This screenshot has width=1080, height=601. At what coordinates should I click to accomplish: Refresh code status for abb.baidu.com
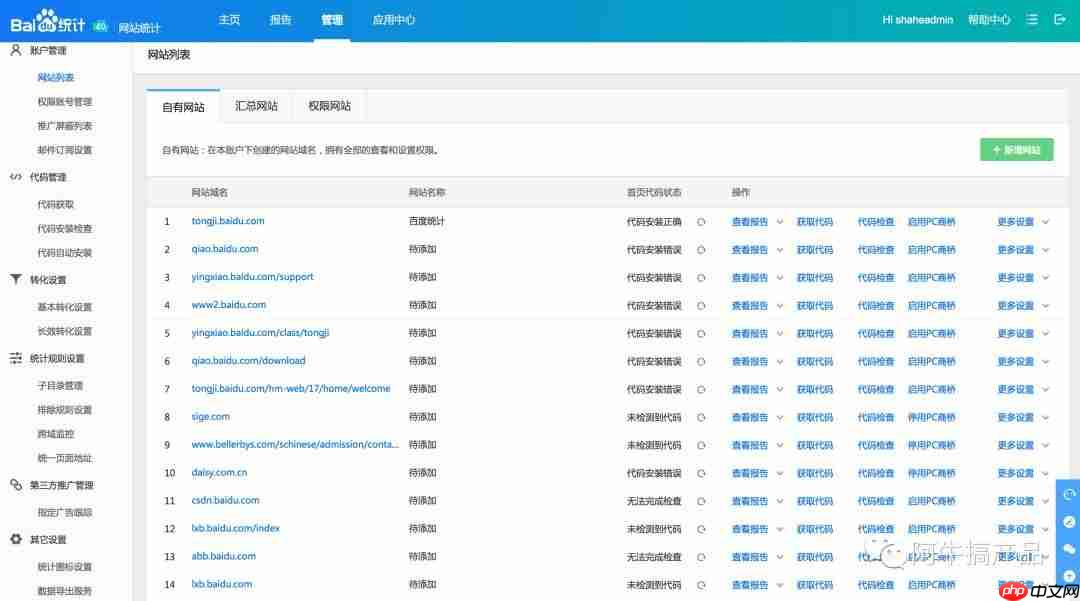[x=701, y=557]
